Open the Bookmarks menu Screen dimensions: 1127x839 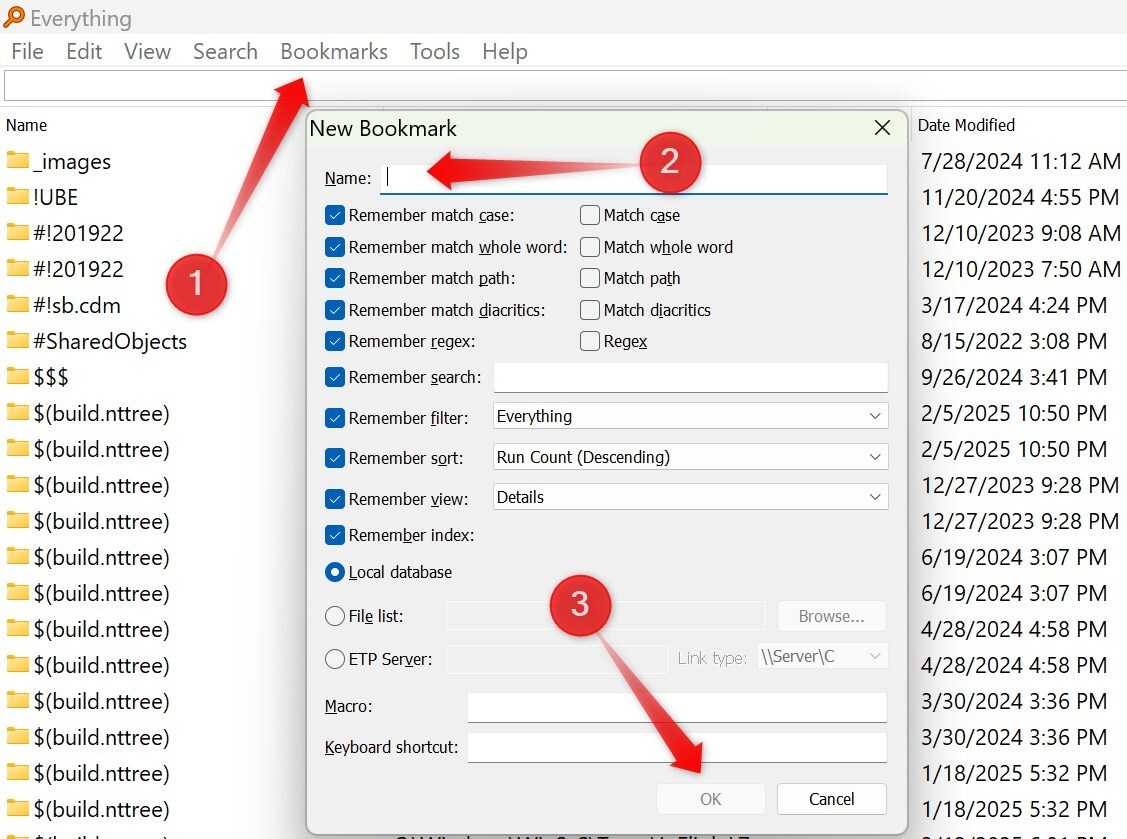tap(333, 51)
